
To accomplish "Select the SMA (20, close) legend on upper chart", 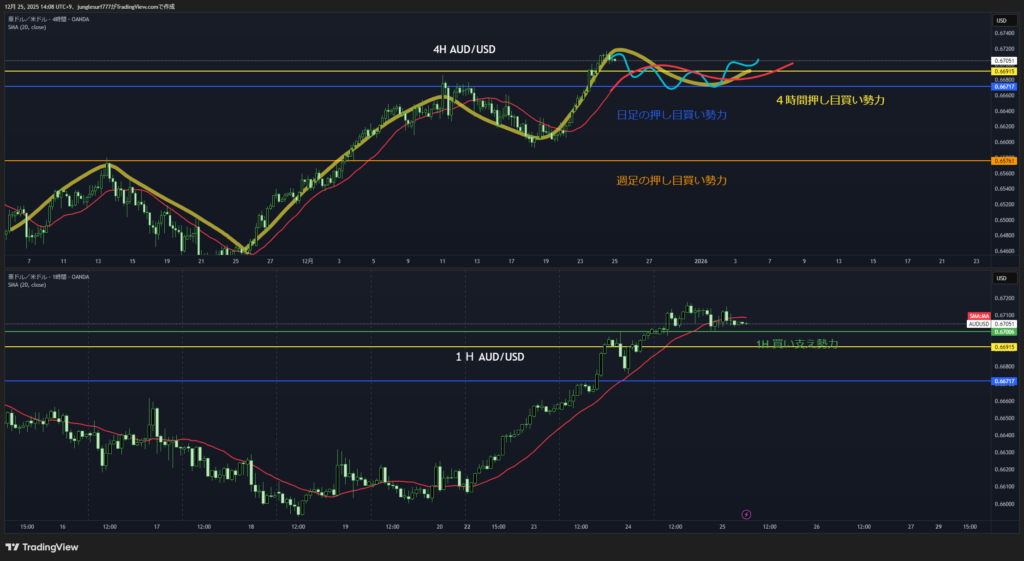I will click(x=27, y=29).
